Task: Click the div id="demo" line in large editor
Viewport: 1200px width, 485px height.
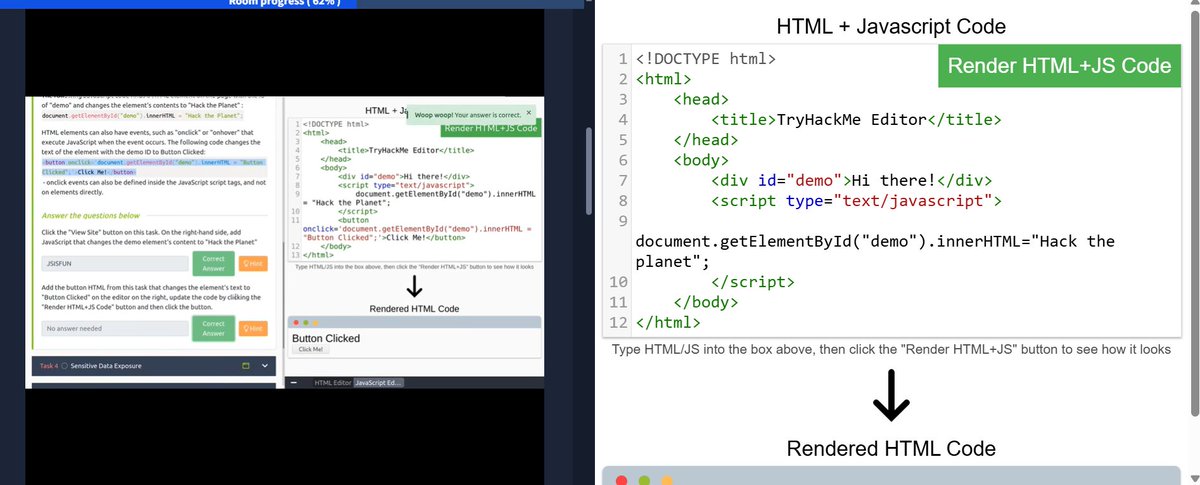Action: click(x=851, y=180)
